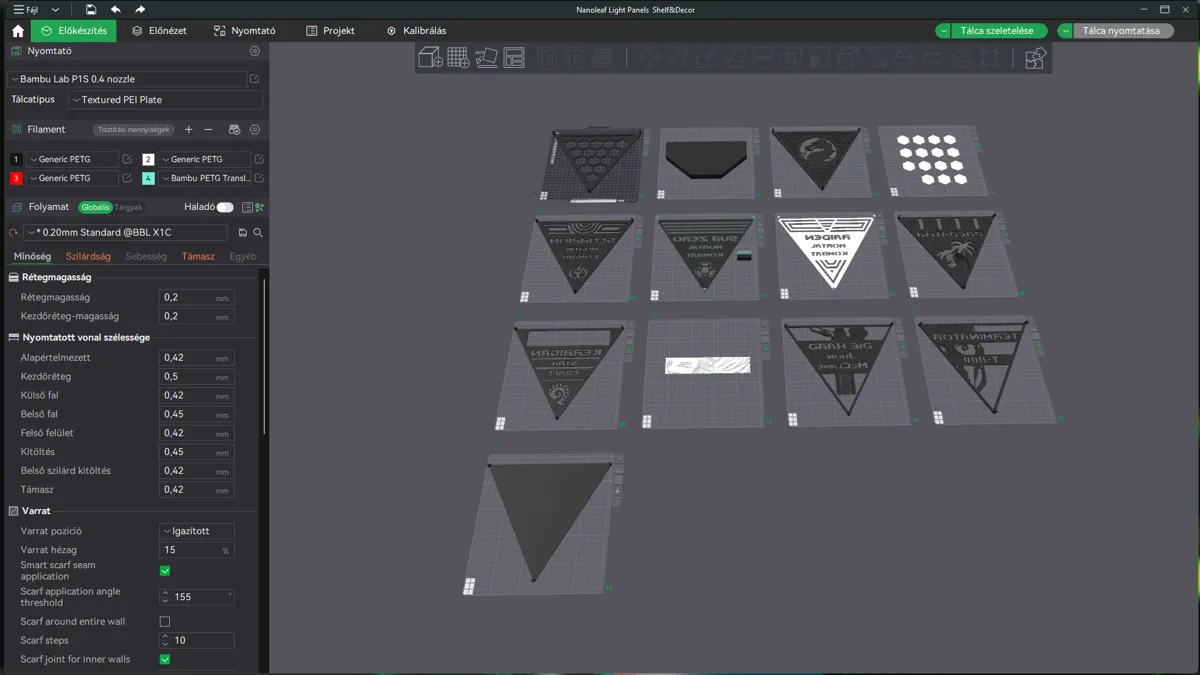The image size is (1200, 675).
Task: Click the Add plate grid icon
Action: point(459,58)
